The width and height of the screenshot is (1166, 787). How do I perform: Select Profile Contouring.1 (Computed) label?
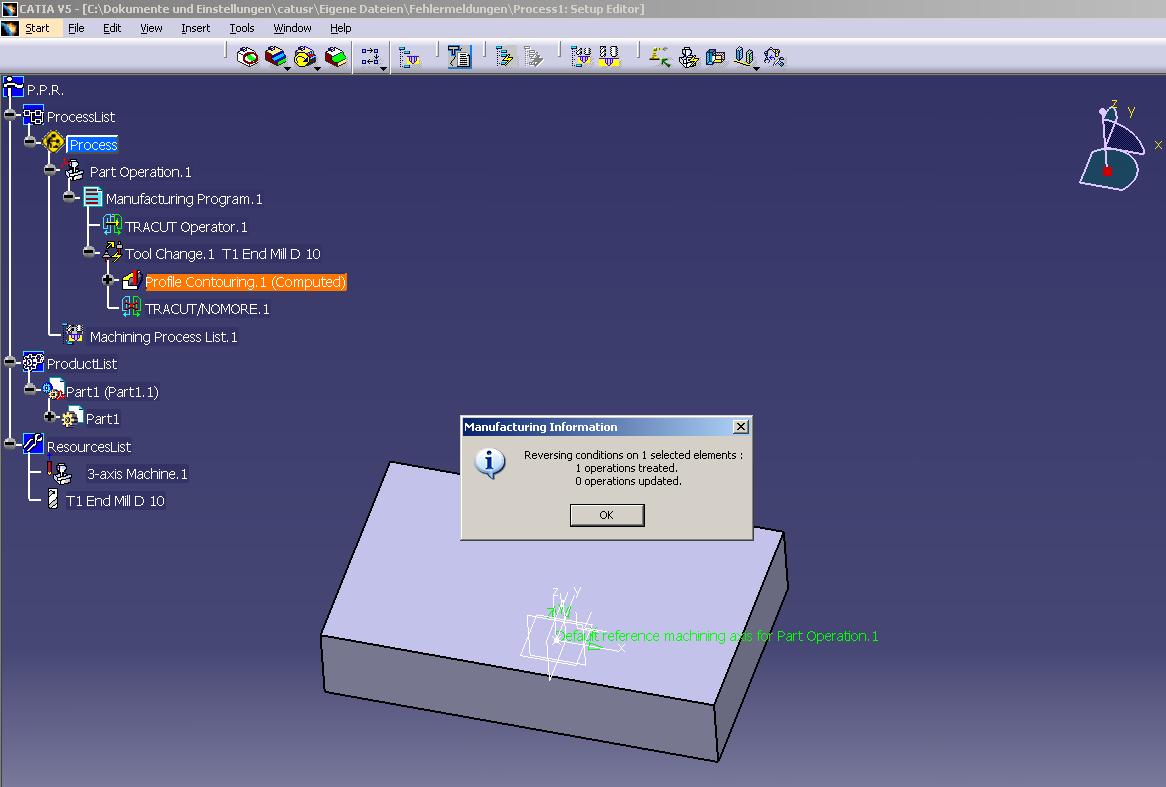245,282
